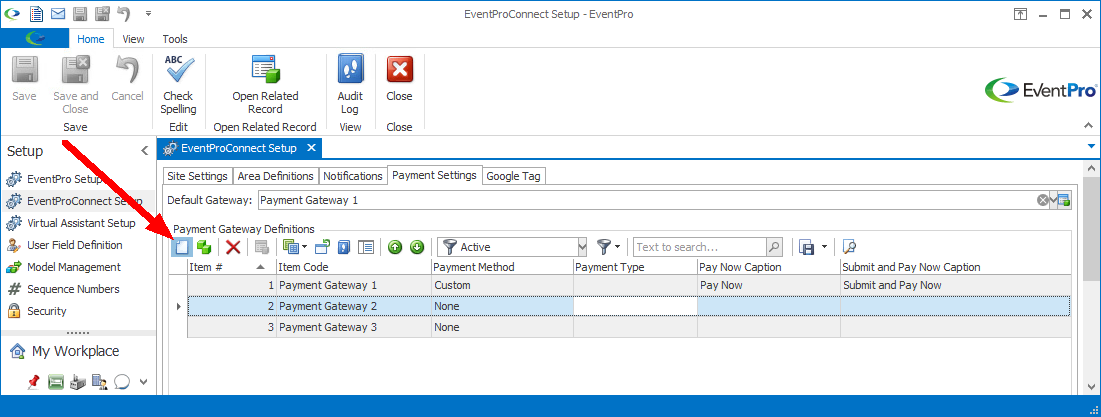Screen dimensions: 1101x417
Task: Open the quick access toolbar customize dropdown
Action: pos(148,13)
